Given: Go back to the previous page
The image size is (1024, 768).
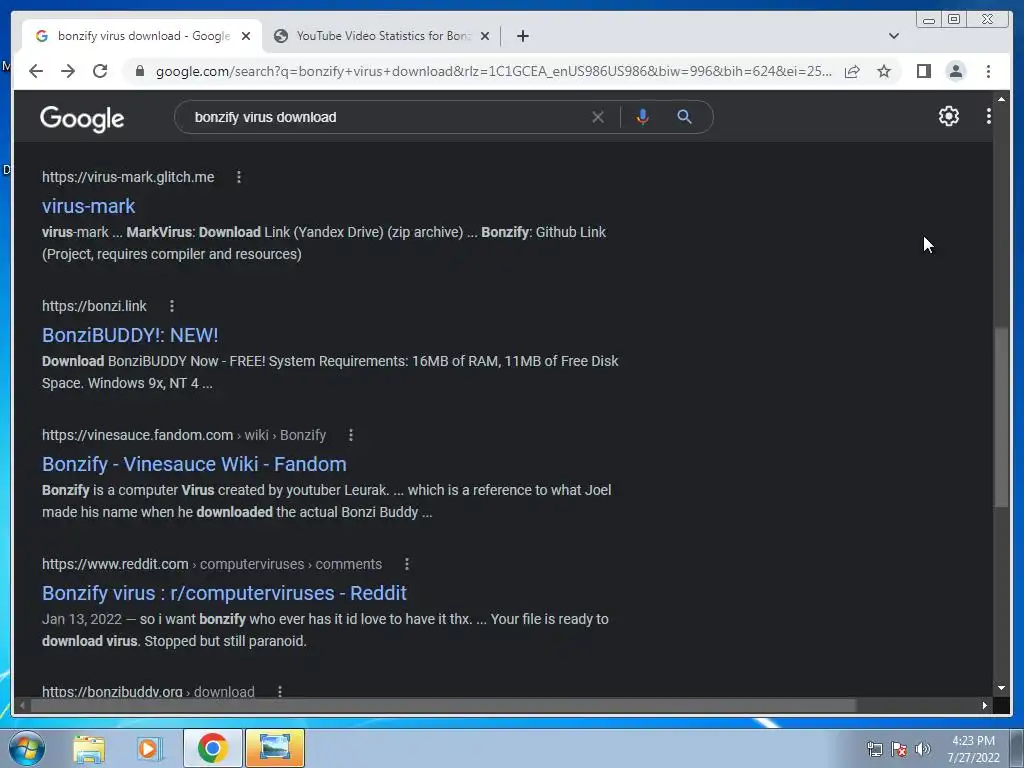Looking at the screenshot, I should tap(36, 71).
